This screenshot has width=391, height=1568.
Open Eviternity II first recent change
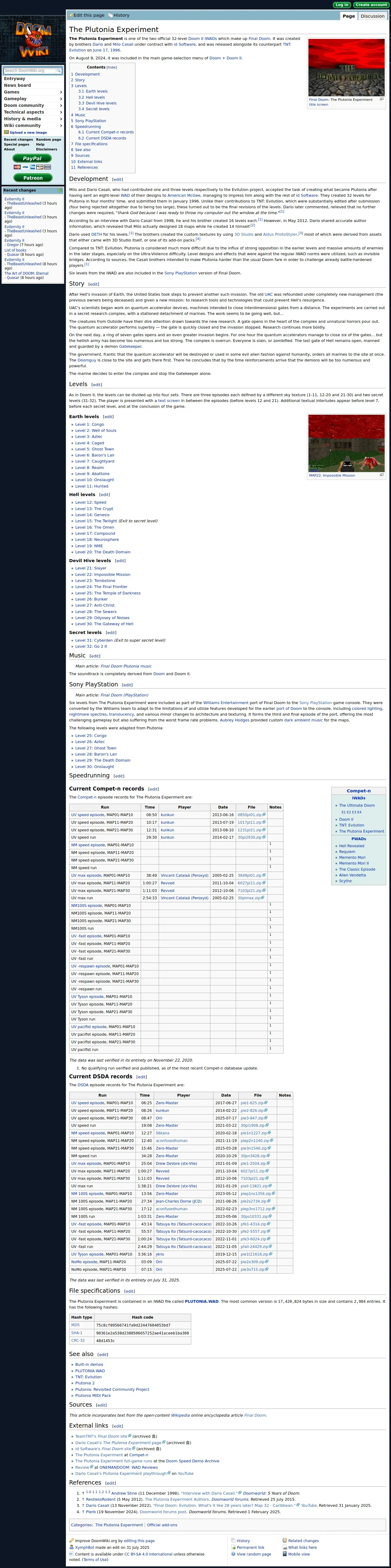pyautogui.click(x=15, y=199)
